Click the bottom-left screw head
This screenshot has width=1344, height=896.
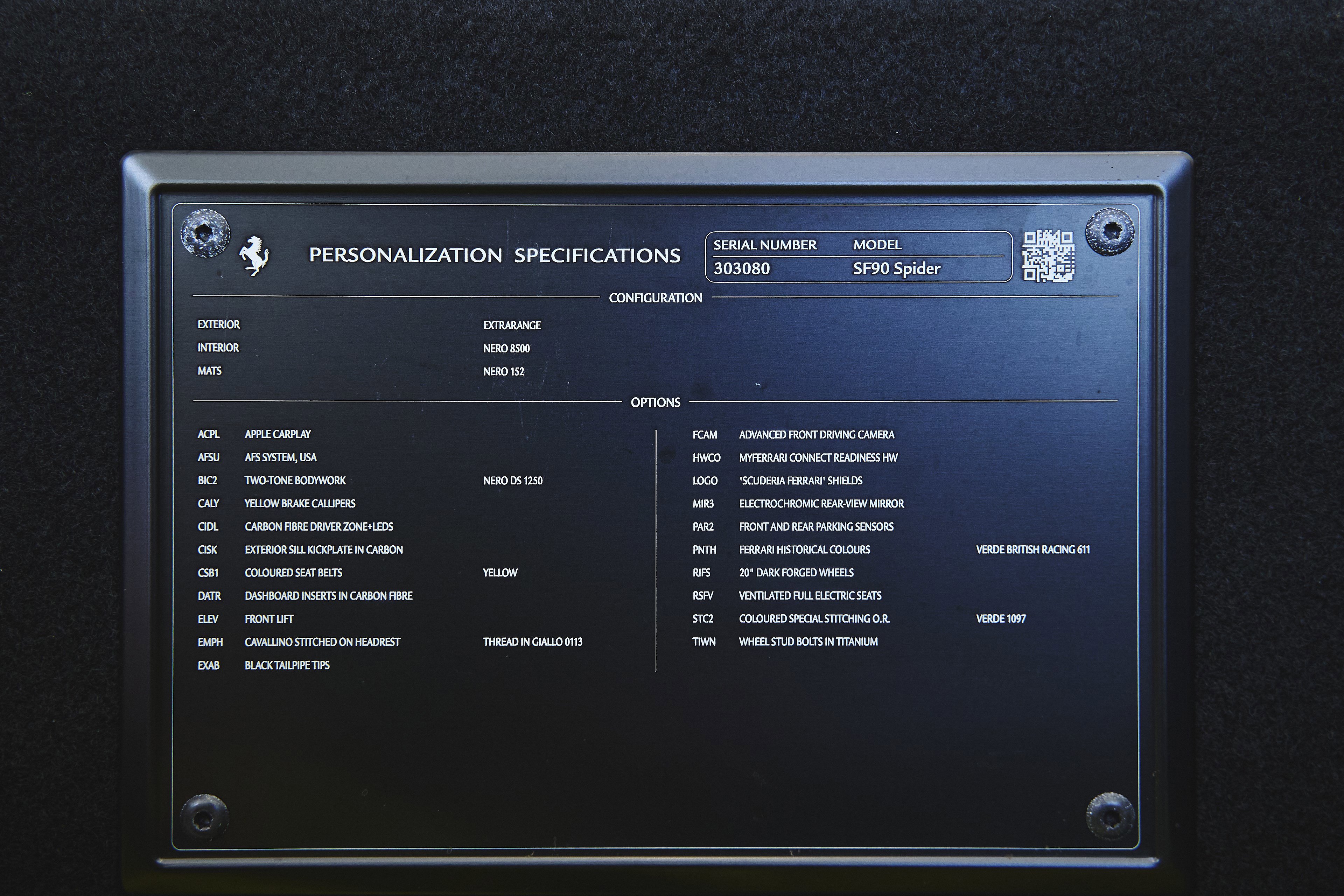pos(204,817)
